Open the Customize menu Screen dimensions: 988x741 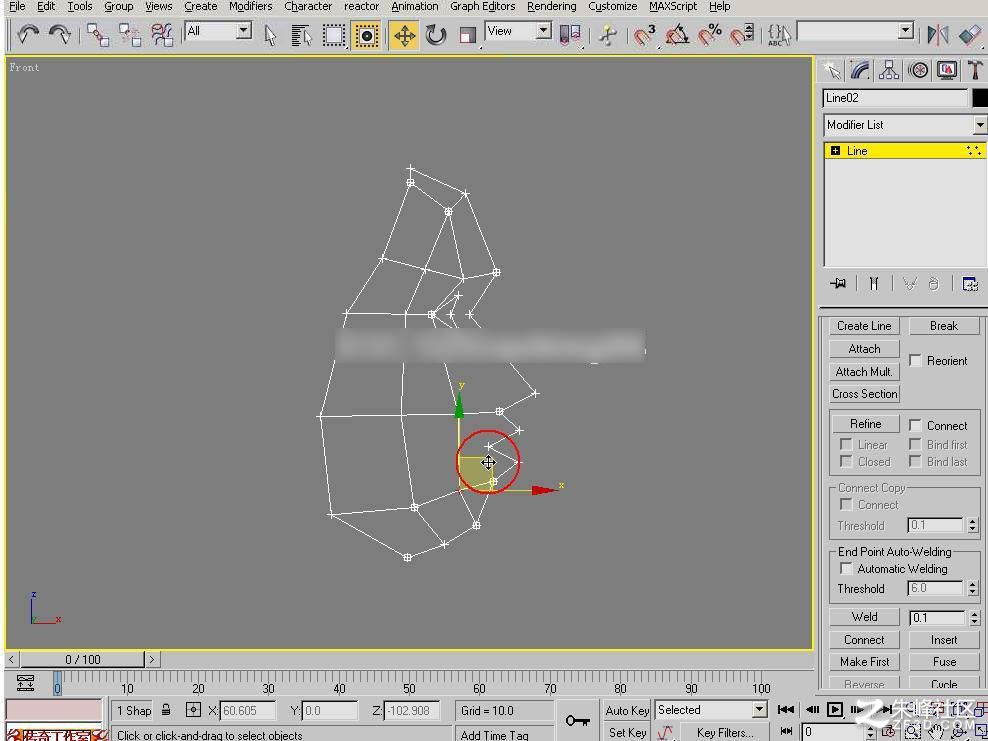612,6
